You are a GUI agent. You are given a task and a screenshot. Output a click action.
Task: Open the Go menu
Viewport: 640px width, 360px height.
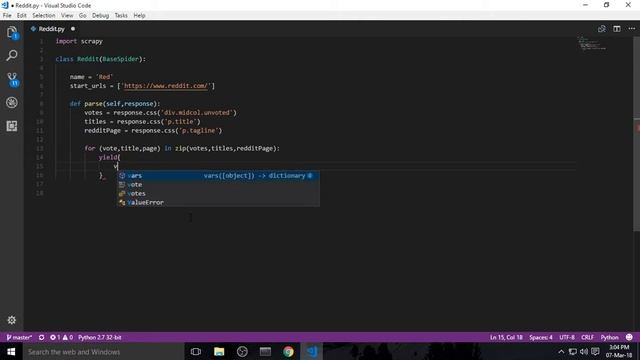82,16
